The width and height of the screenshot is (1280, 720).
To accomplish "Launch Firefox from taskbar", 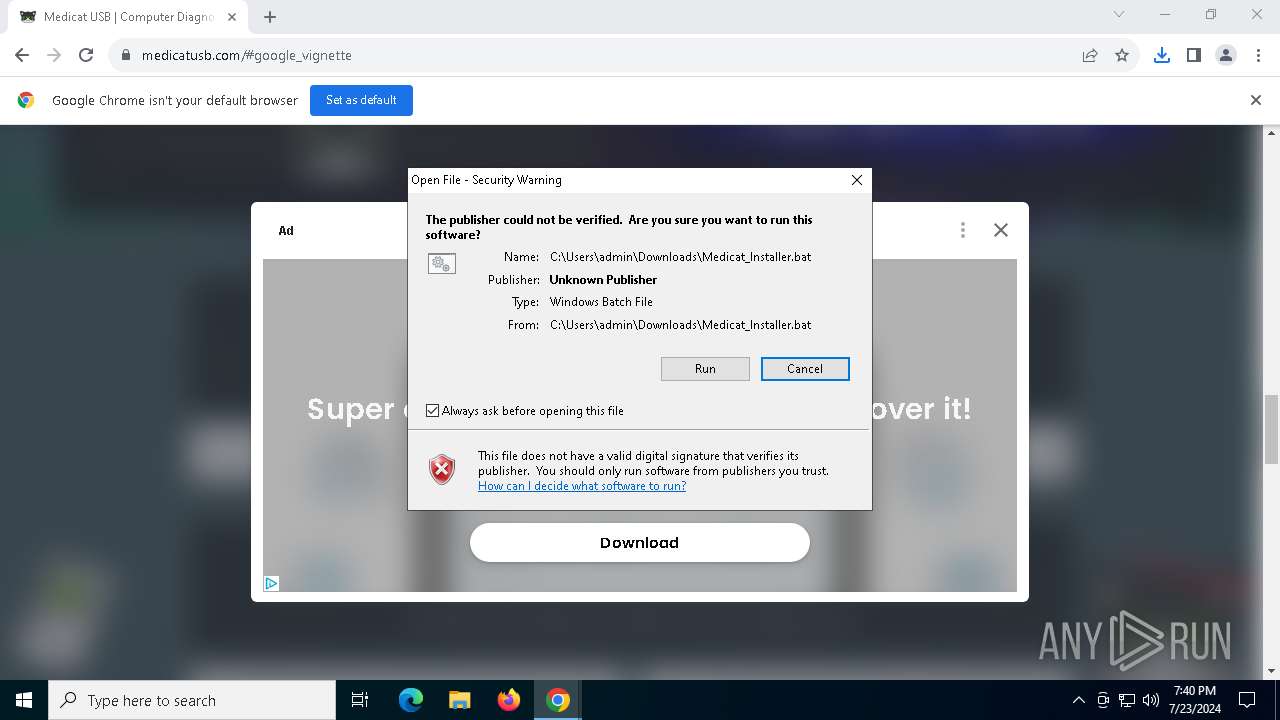I will 509,700.
